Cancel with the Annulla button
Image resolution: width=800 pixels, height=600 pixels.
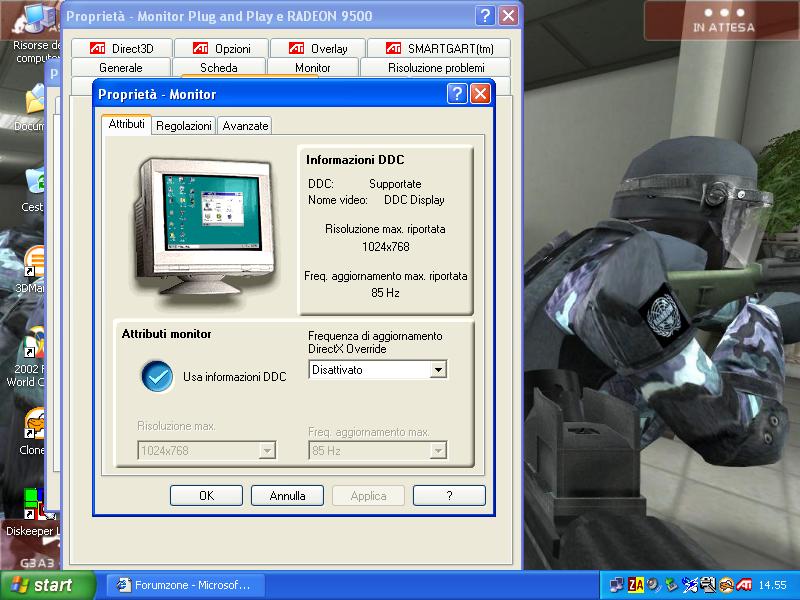point(287,495)
